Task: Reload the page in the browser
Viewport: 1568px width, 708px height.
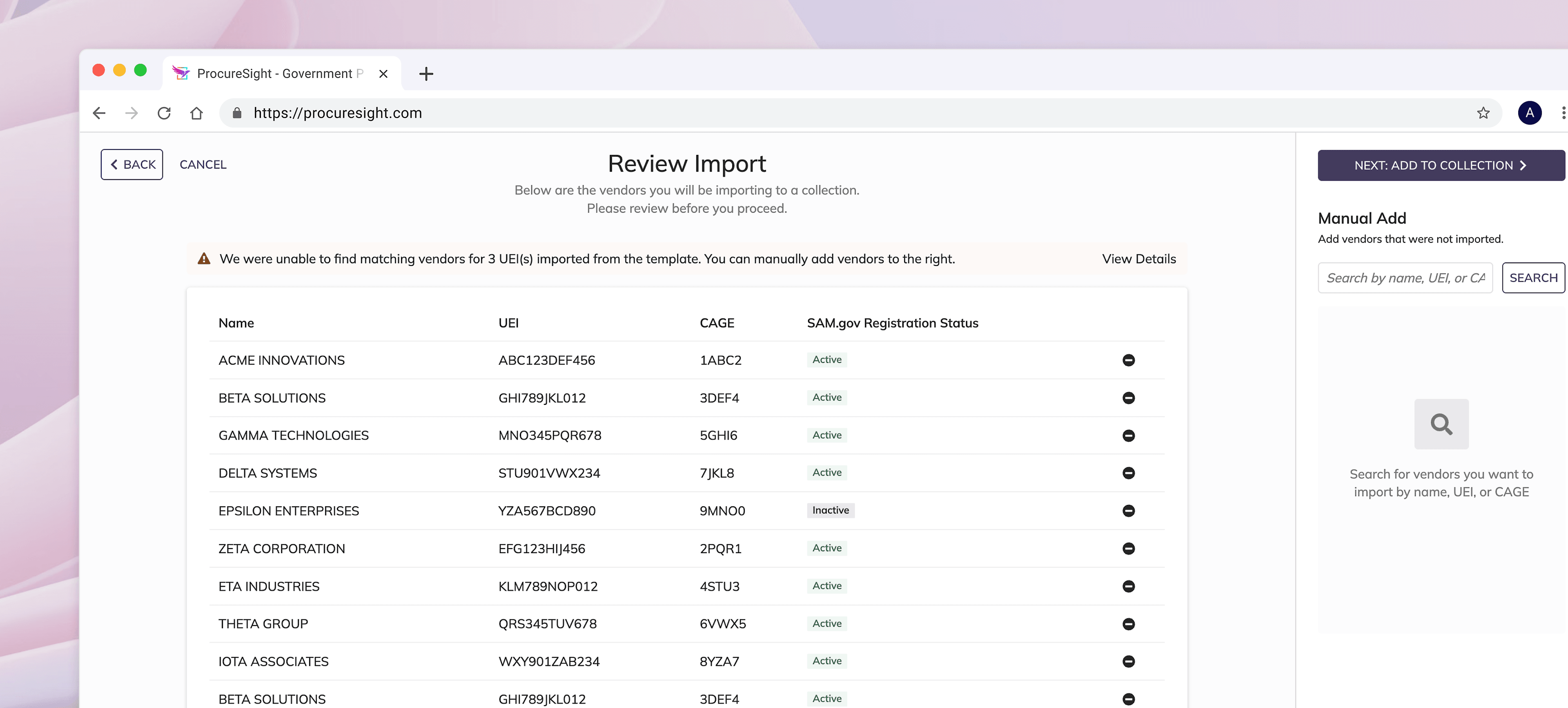Action: [164, 113]
